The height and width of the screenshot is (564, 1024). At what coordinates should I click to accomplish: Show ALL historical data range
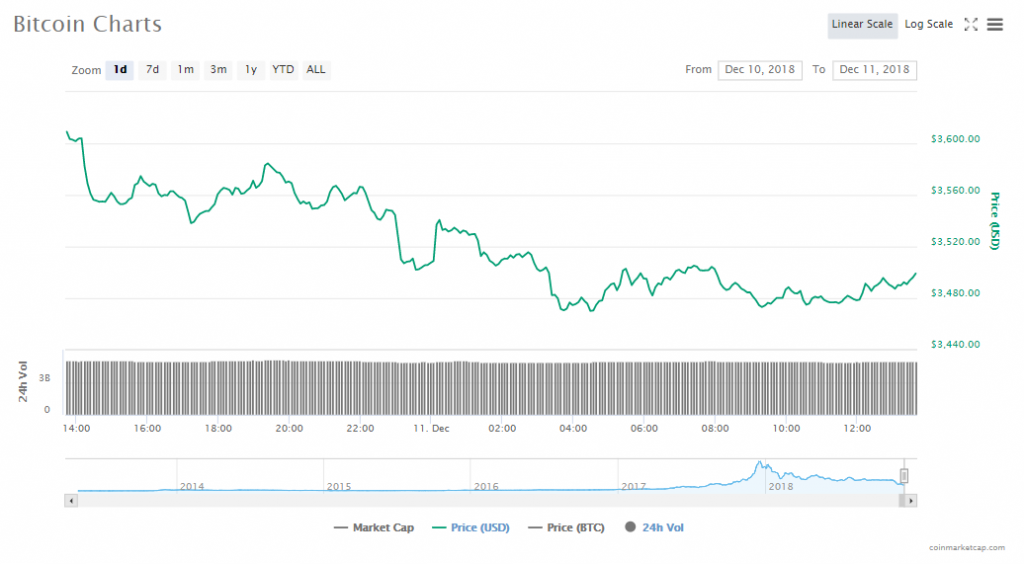316,70
